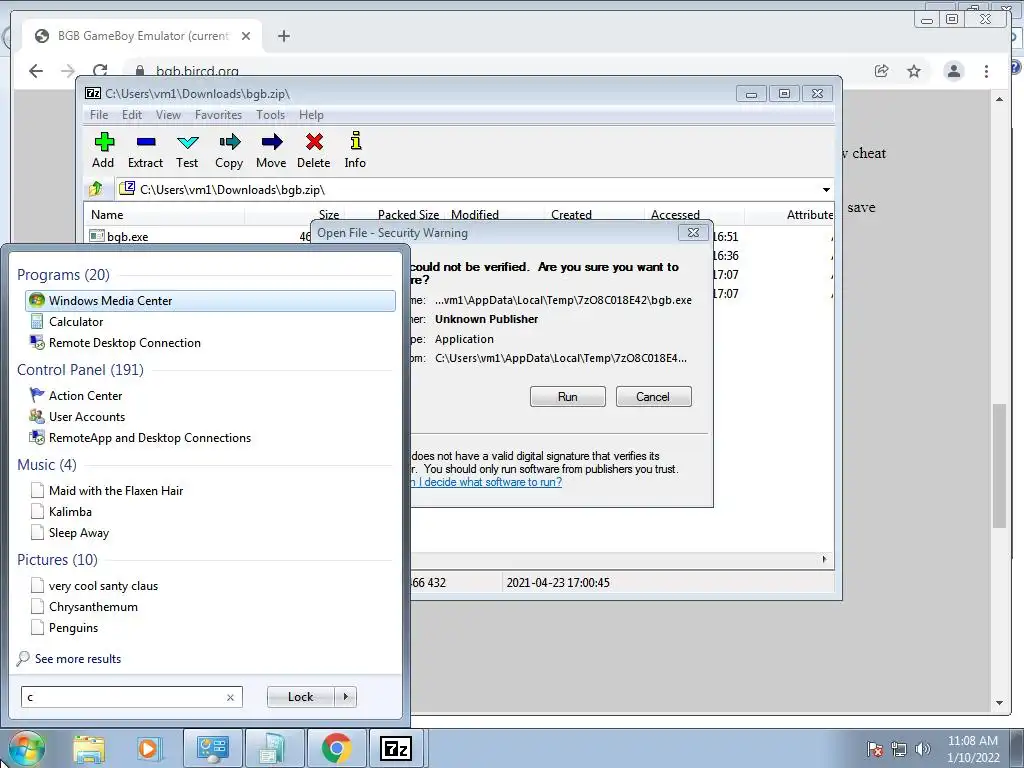
Task: Click the Delete red X icon
Action: point(313,150)
